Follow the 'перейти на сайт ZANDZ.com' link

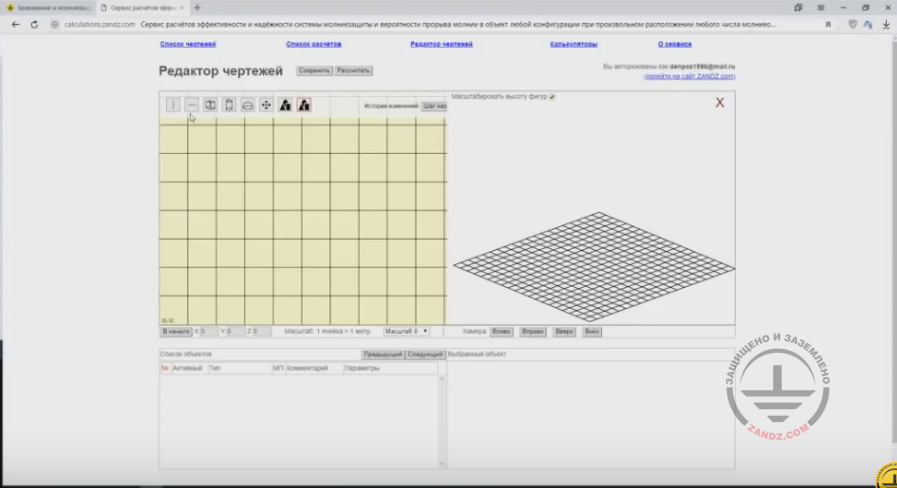click(689, 76)
